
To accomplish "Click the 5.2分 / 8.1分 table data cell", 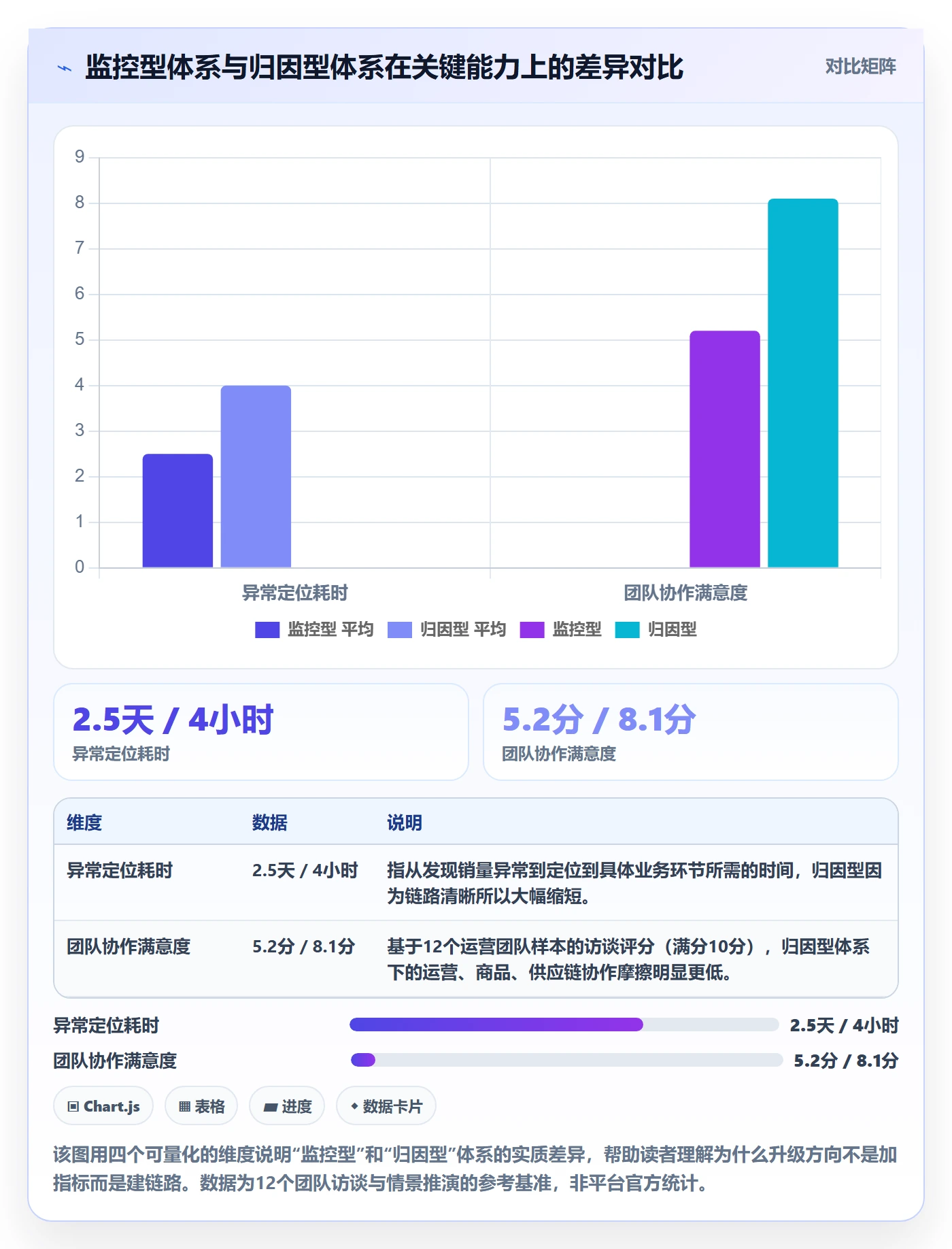I will [304, 946].
